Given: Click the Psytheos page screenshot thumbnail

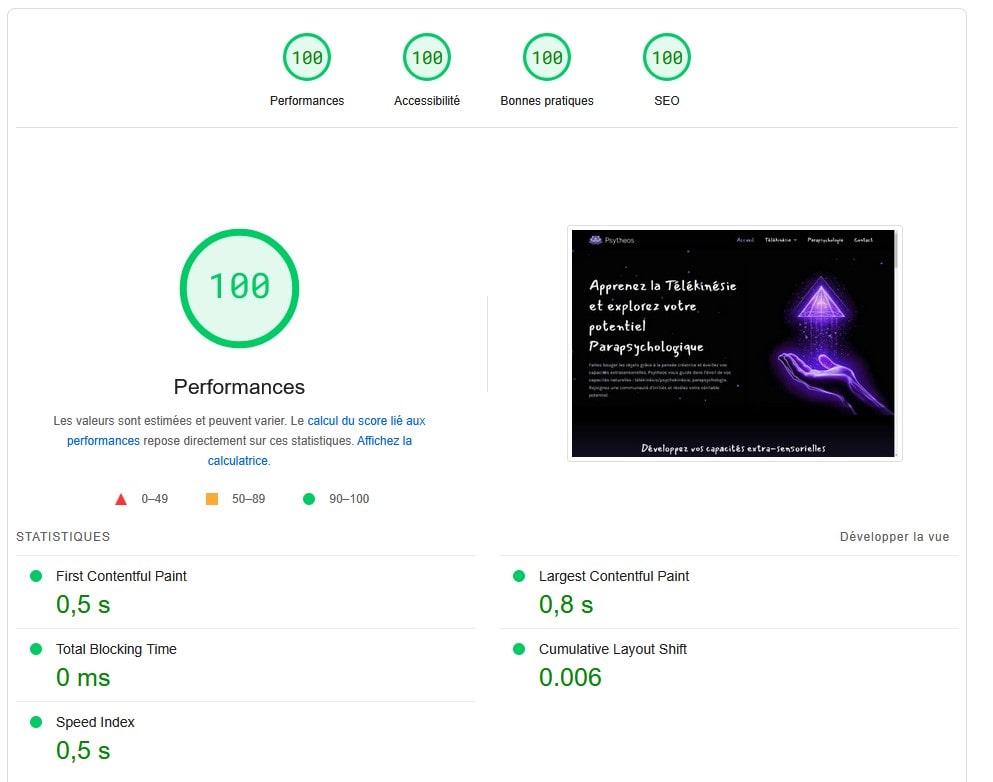Looking at the screenshot, I should 735,343.
